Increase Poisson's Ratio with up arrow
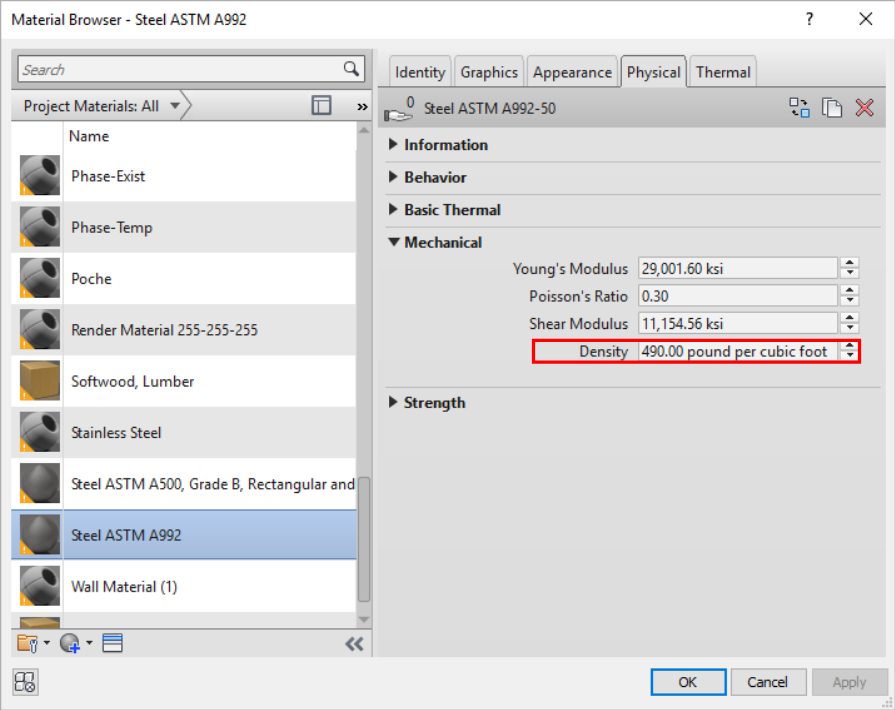Screen dimensions: 895x710 pyautogui.click(x=850, y=291)
